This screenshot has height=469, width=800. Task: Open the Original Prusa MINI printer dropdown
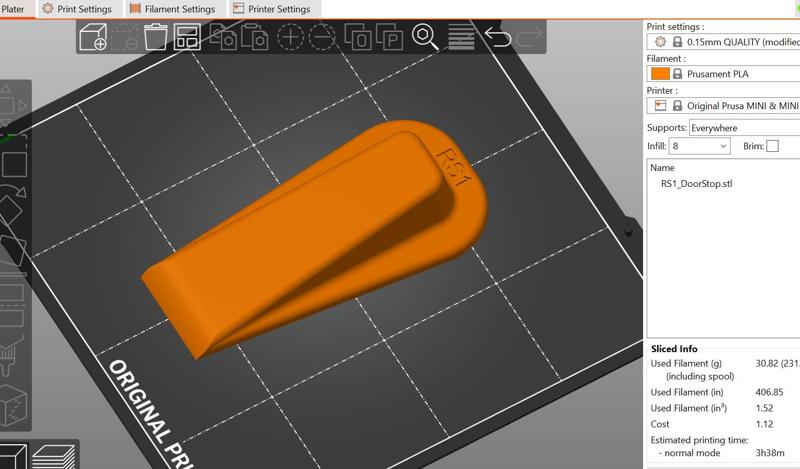pos(723,106)
